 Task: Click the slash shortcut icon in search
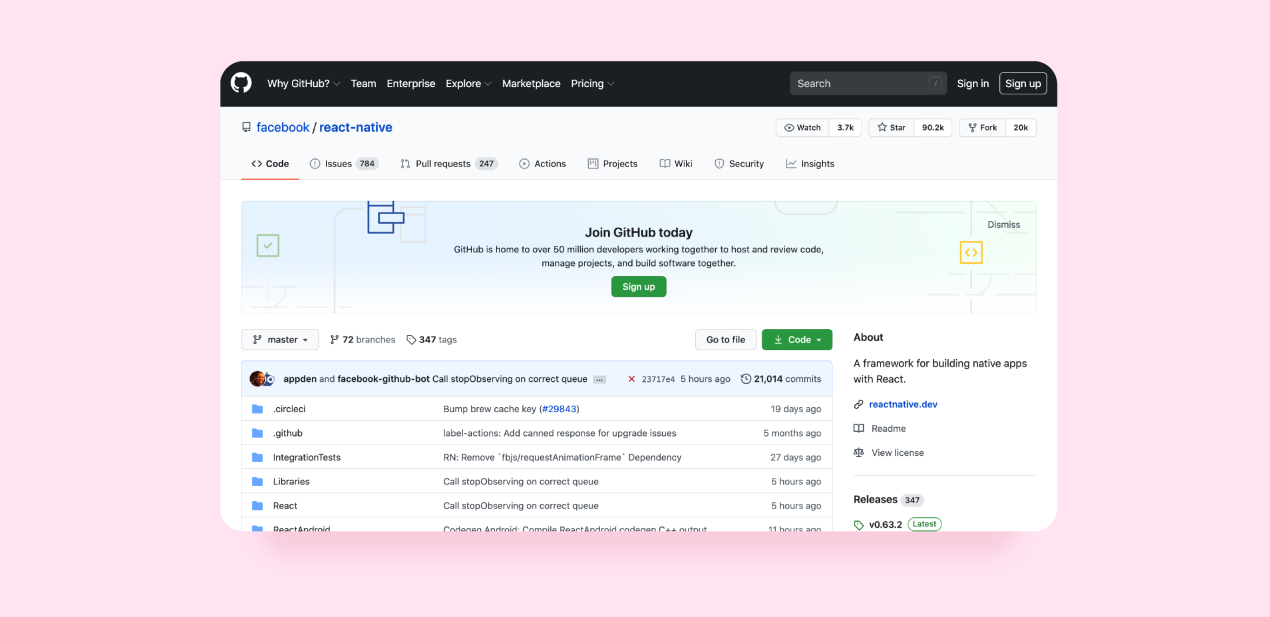point(935,84)
